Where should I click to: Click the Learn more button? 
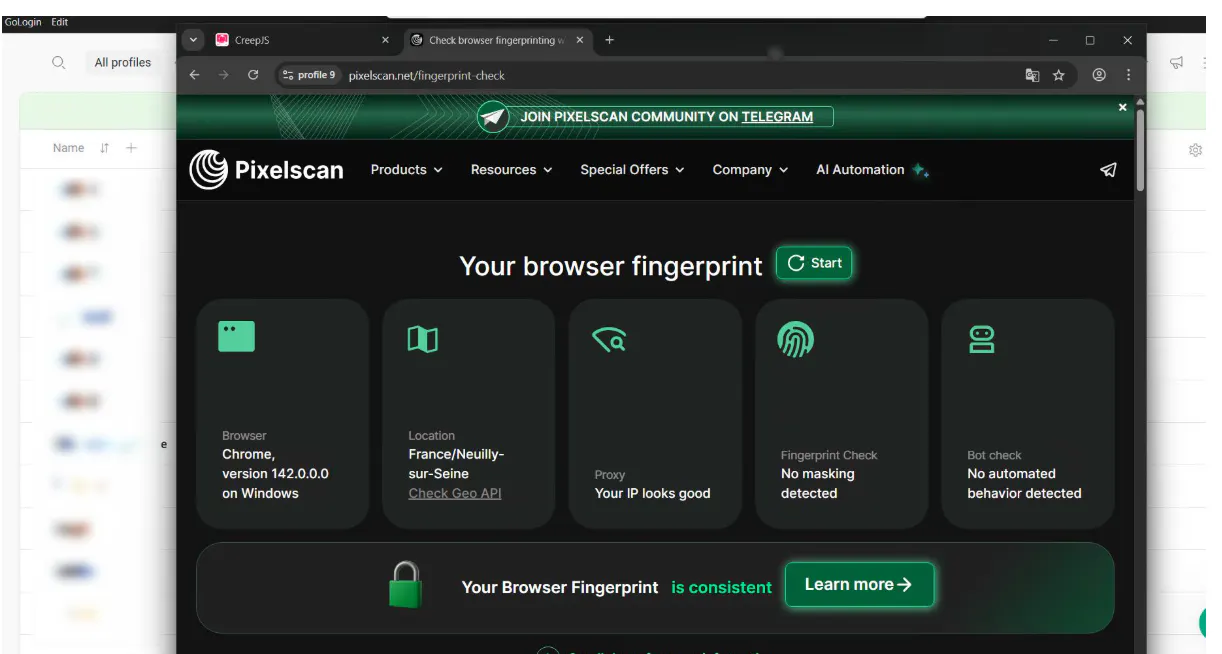(x=859, y=585)
